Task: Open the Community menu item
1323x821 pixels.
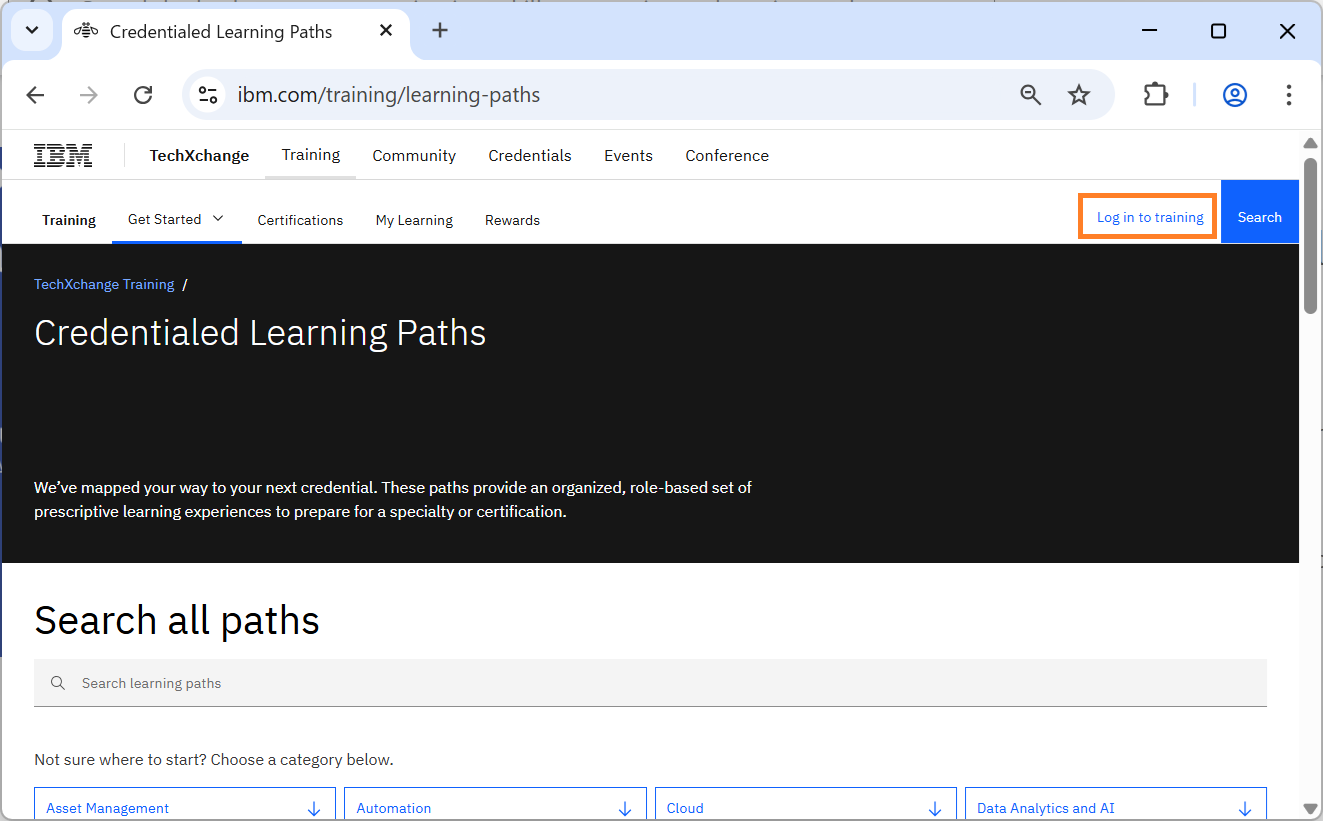Action: [x=414, y=155]
